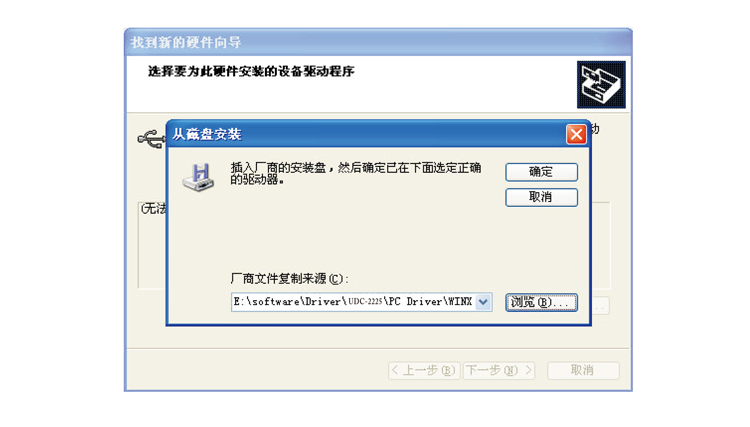The image size is (750, 427).
Task: Open the 浏览(B)... file browser
Action: tap(541, 302)
